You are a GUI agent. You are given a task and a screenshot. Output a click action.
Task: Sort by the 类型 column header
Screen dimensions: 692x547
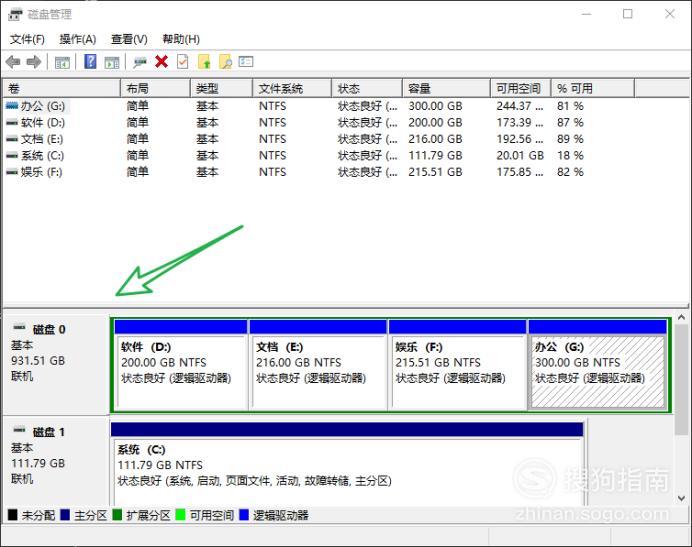[222, 88]
